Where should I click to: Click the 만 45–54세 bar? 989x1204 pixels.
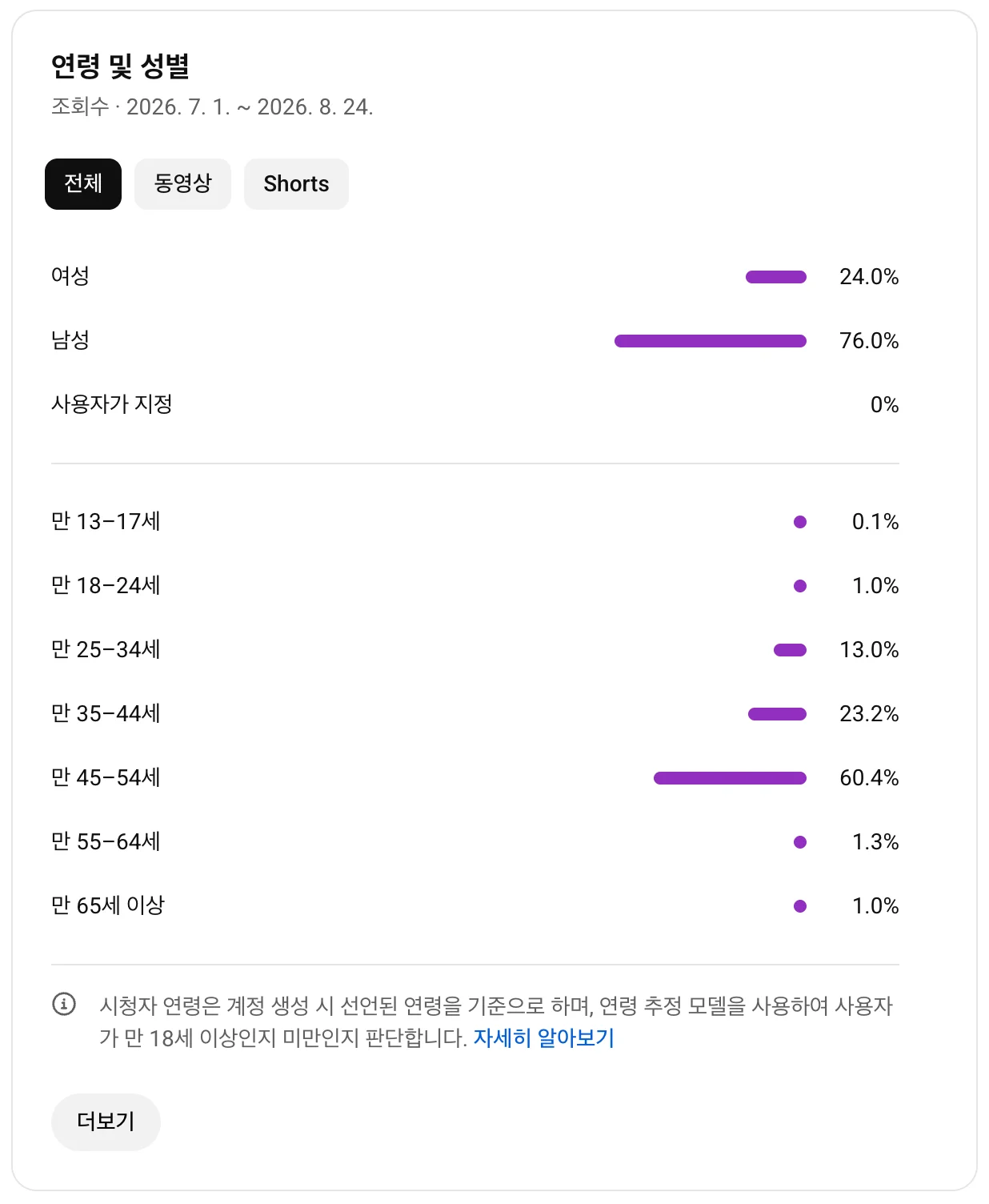coord(730,778)
